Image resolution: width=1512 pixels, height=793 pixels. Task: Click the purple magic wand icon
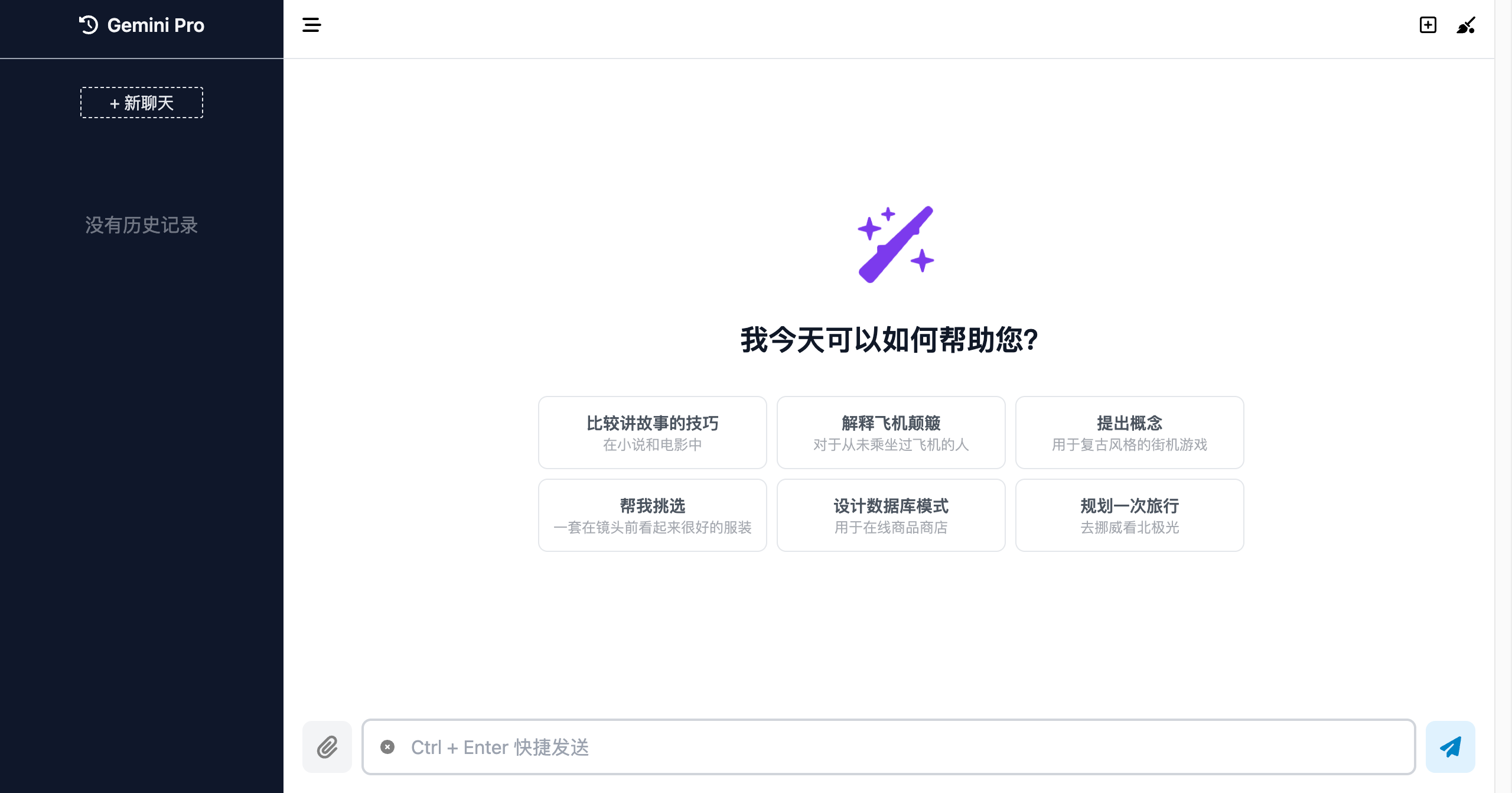(895, 245)
